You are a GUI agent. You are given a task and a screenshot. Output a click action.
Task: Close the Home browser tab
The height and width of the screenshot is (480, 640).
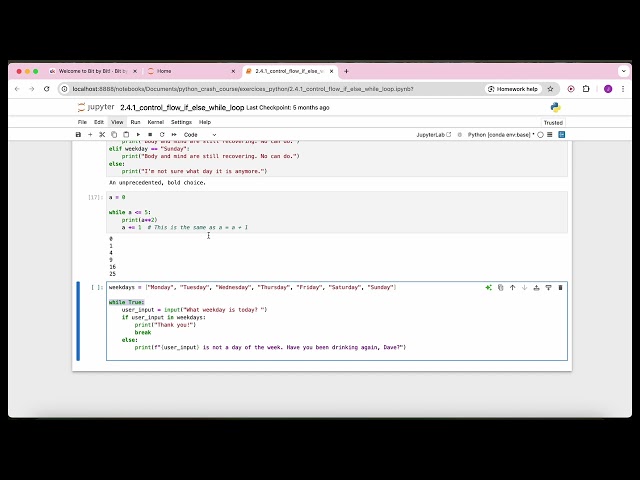tap(233, 71)
